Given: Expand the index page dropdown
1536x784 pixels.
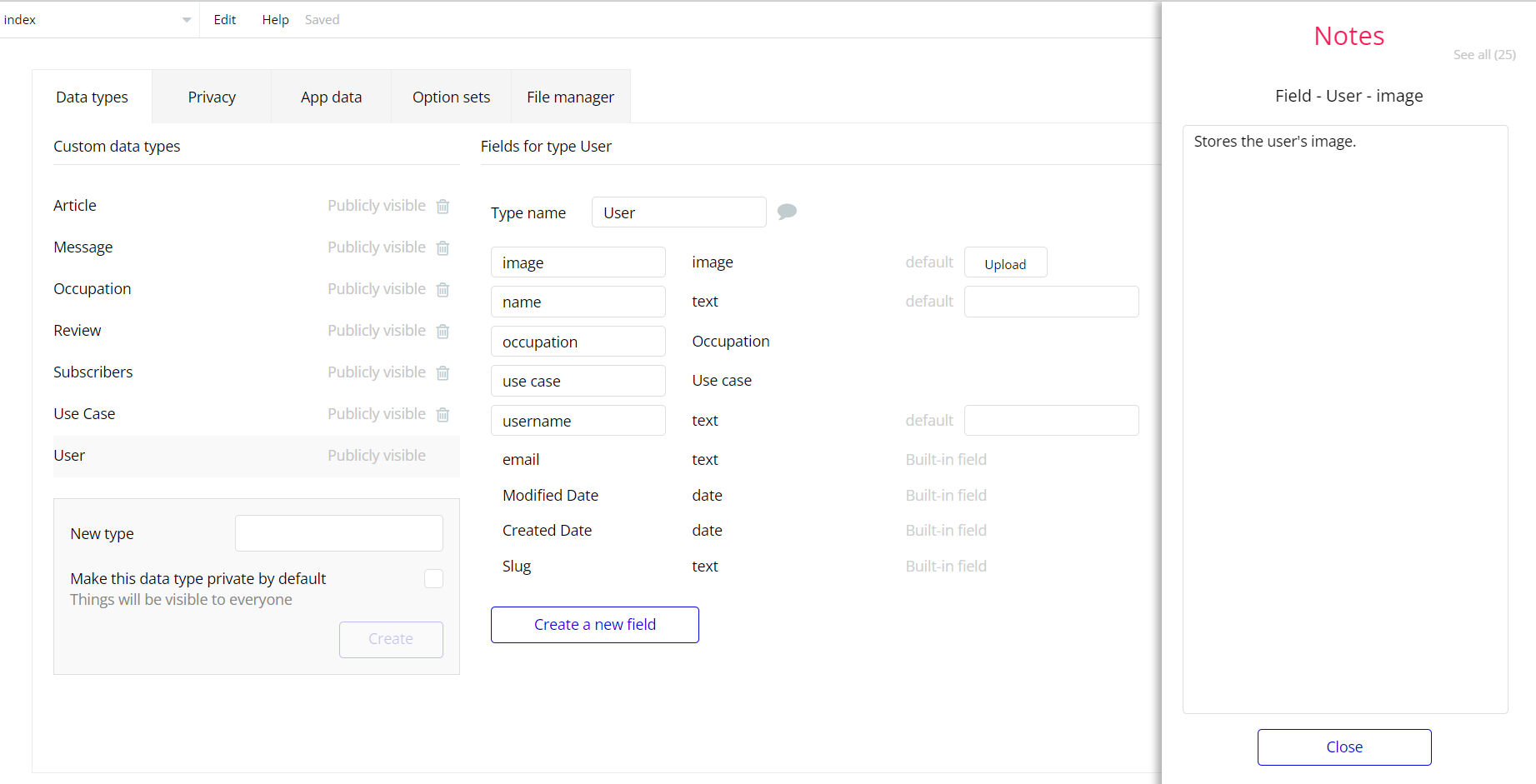Looking at the screenshot, I should [x=186, y=20].
